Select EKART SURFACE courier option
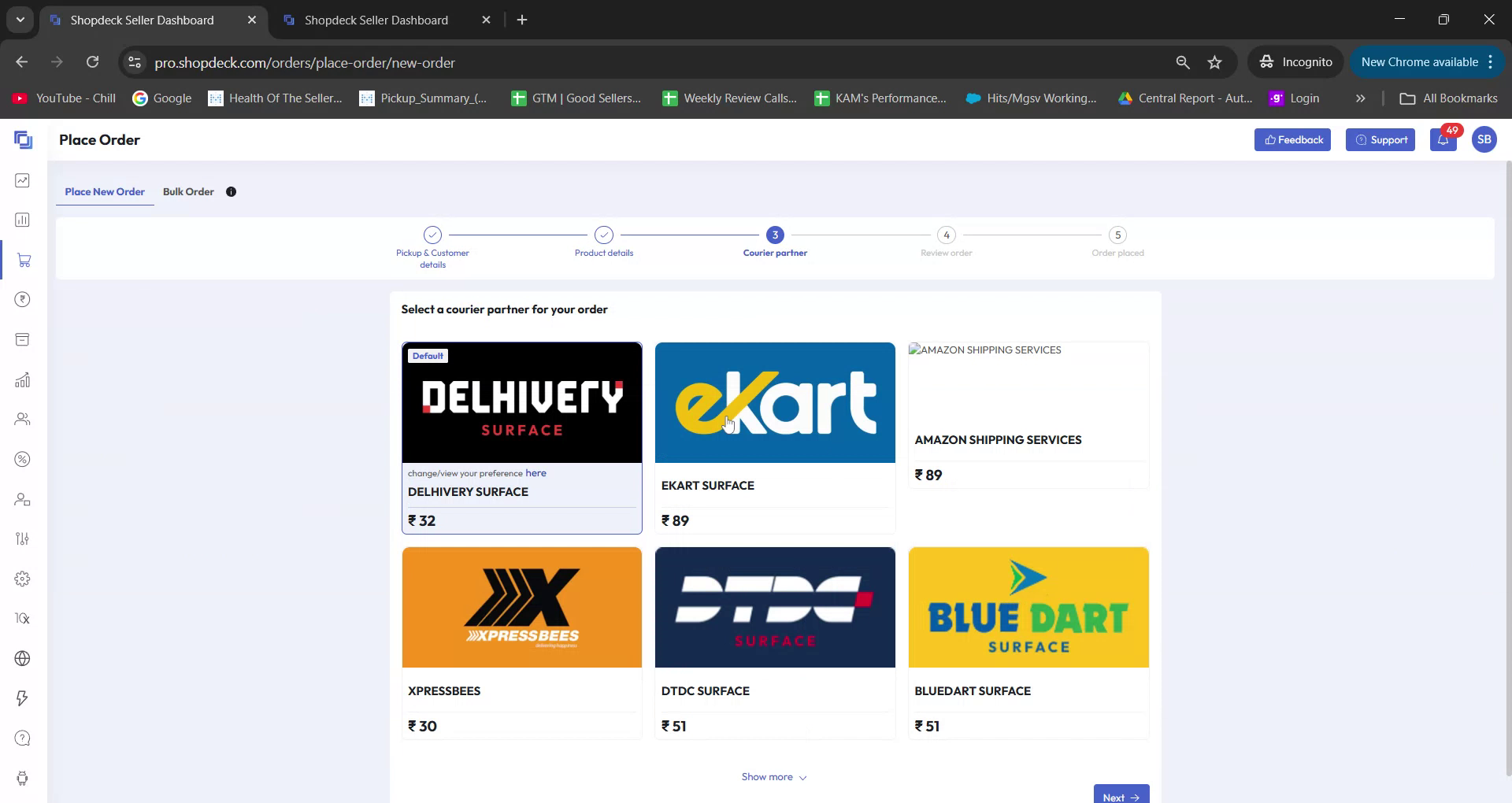The height and width of the screenshot is (803, 1512). [774, 438]
